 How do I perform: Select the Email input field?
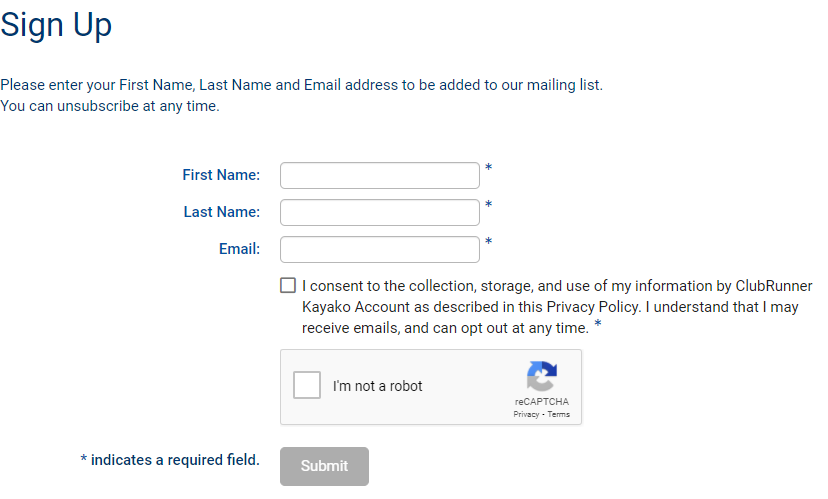pos(380,250)
